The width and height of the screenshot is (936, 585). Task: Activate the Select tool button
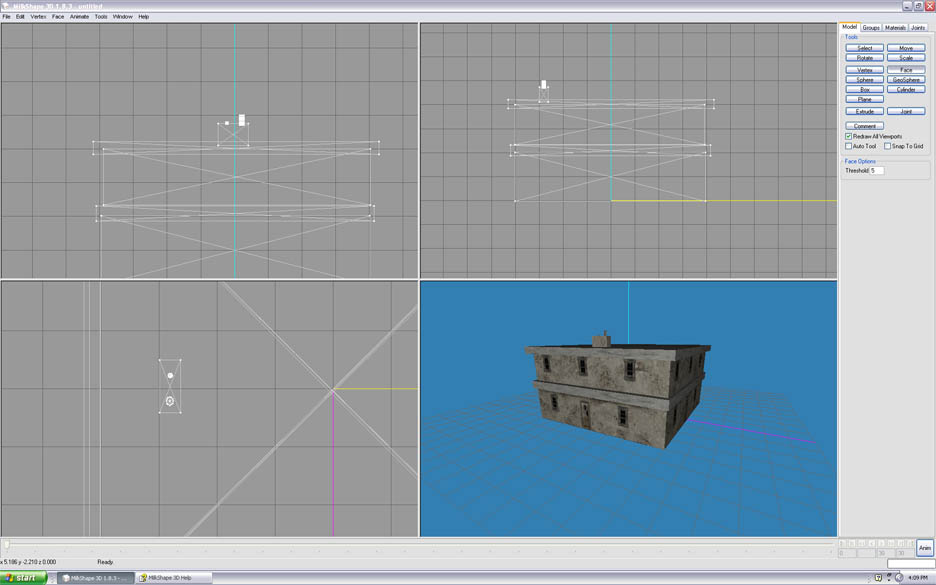(x=864, y=48)
